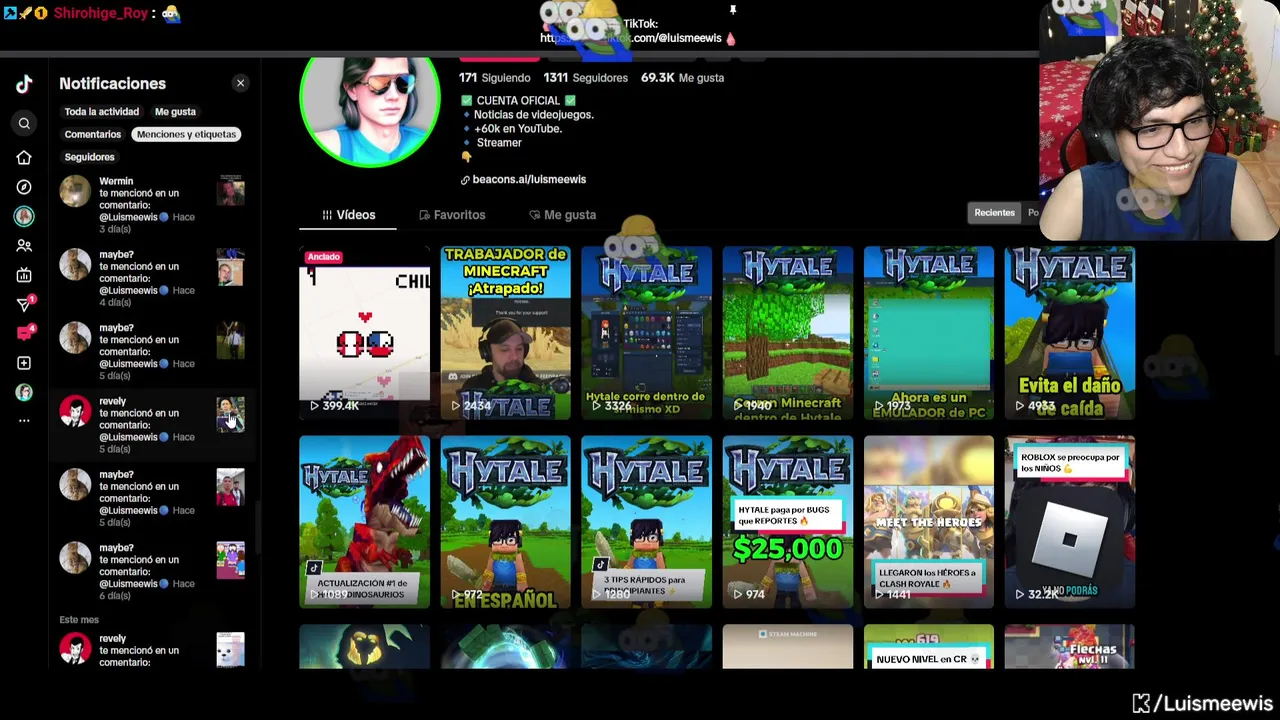This screenshot has height=720, width=1280.
Task: Open revely notification under Este mes
Action: (152, 650)
